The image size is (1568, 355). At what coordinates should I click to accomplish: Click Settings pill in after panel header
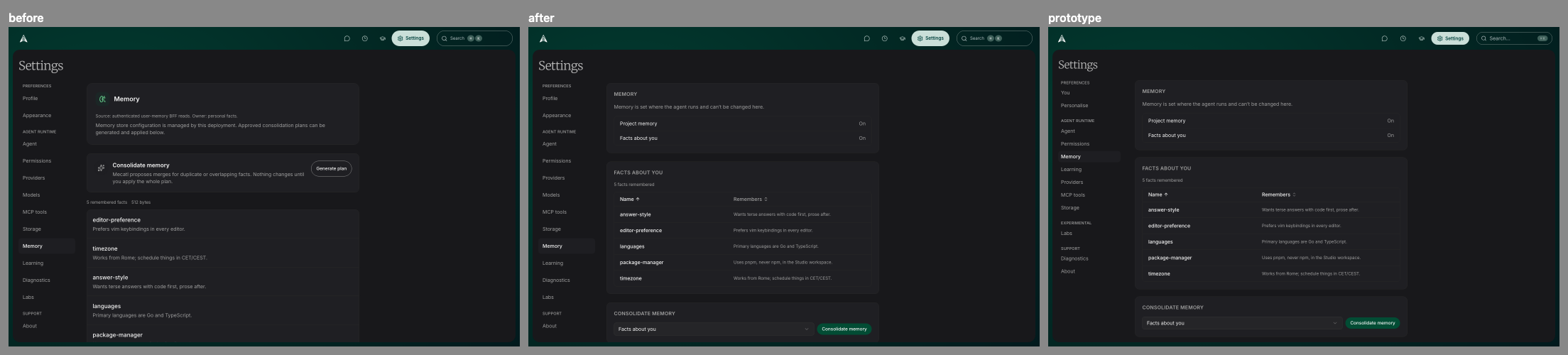coord(930,38)
